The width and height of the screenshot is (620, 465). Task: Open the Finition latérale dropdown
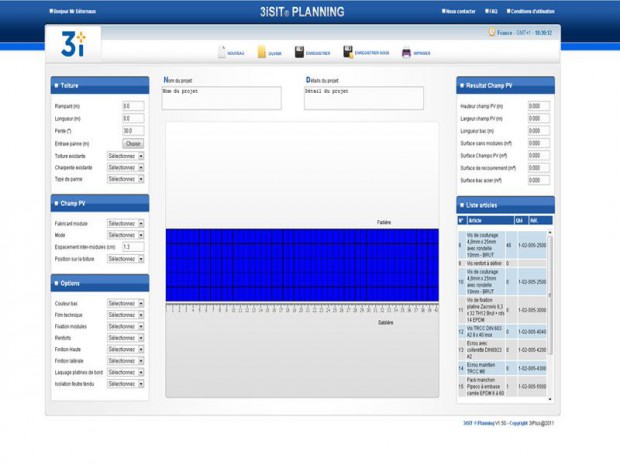coord(125,361)
